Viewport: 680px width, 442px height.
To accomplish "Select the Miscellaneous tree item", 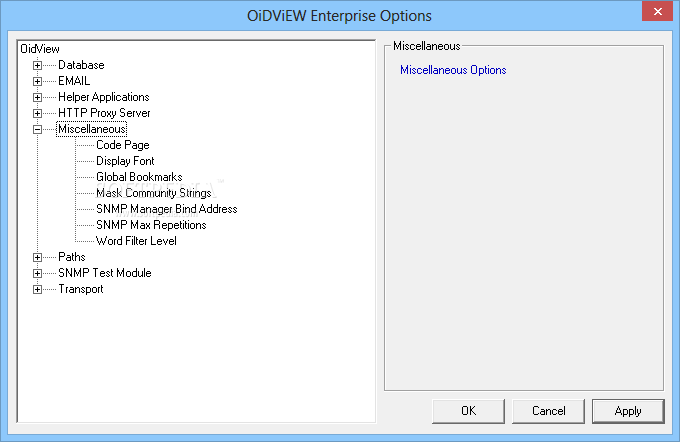I will point(92,129).
